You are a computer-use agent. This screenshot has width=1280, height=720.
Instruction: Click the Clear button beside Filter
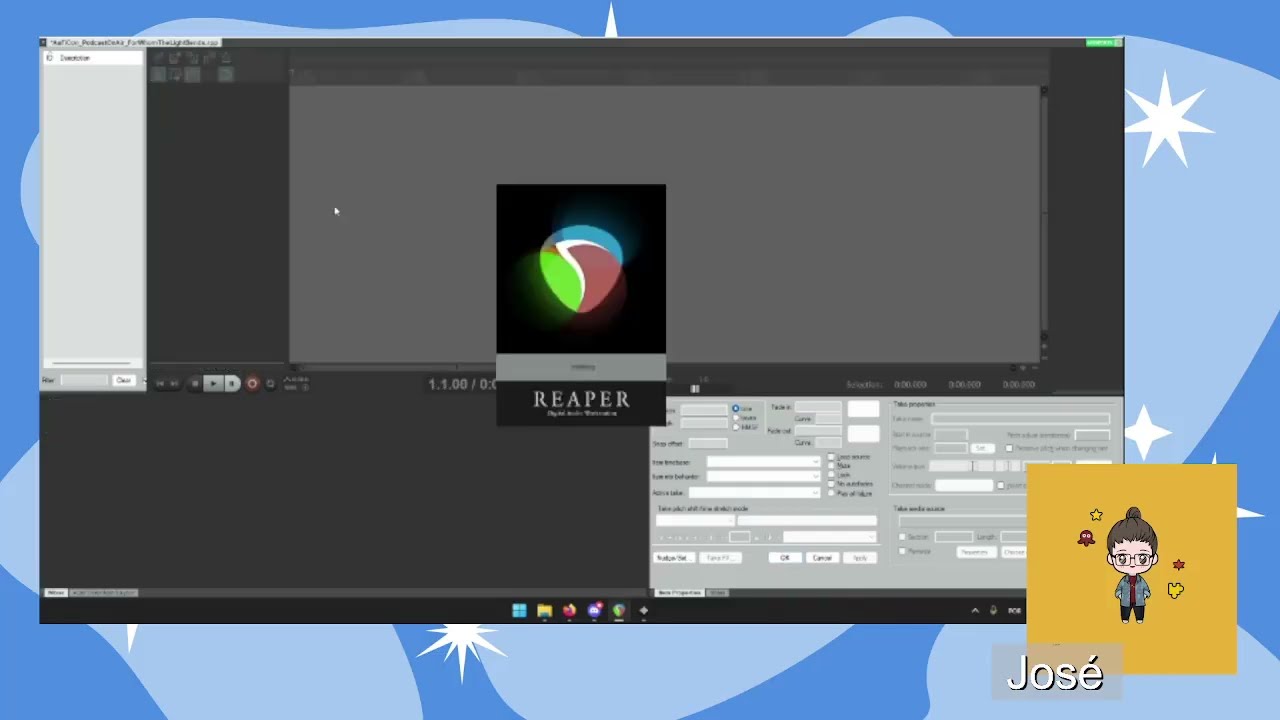pyautogui.click(x=123, y=380)
